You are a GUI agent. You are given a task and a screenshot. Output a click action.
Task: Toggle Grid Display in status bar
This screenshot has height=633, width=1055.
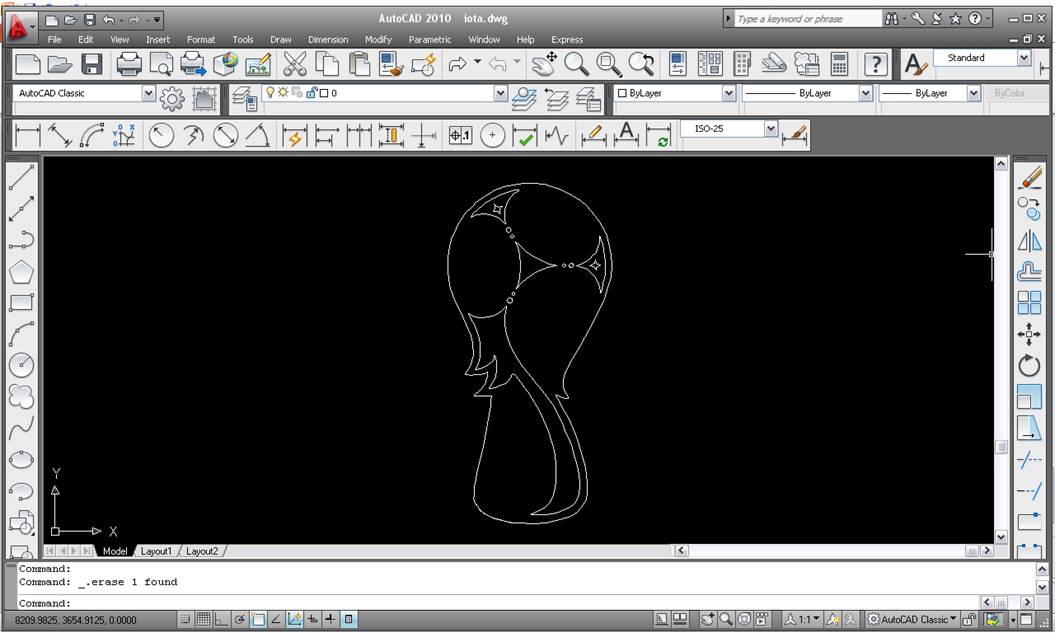(203, 620)
